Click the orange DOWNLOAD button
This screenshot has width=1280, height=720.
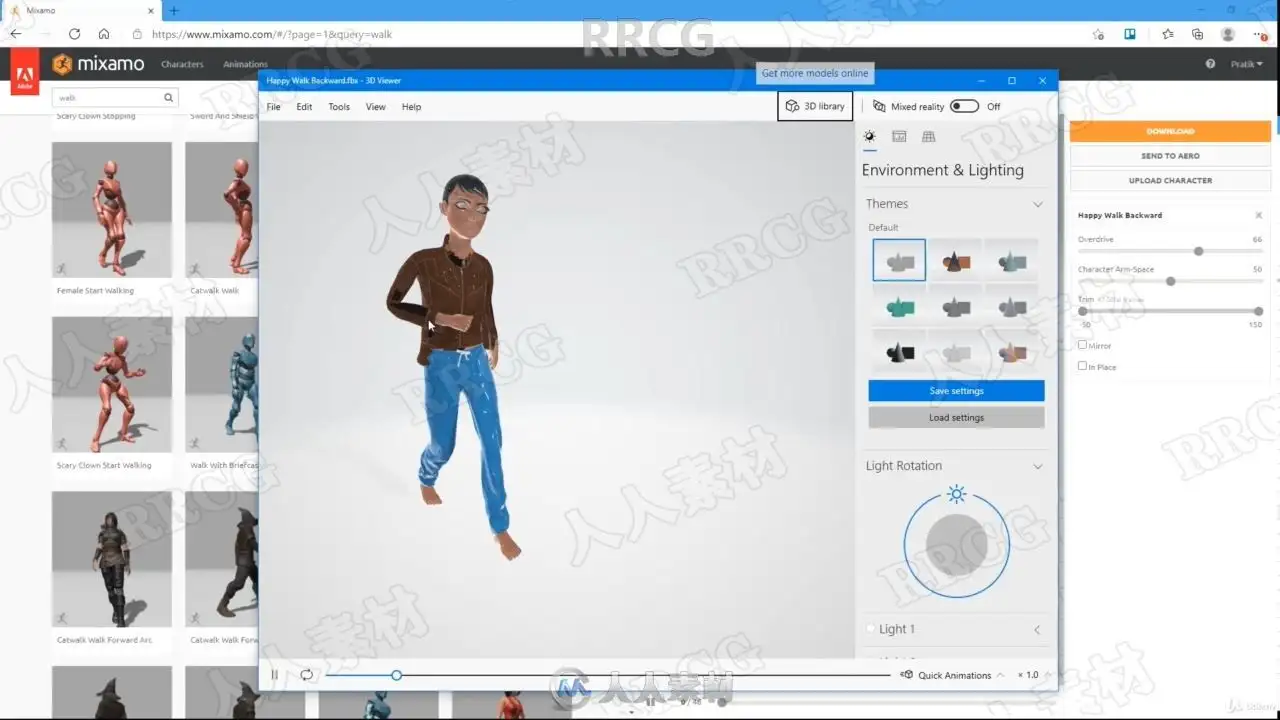(x=1170, y=131)
